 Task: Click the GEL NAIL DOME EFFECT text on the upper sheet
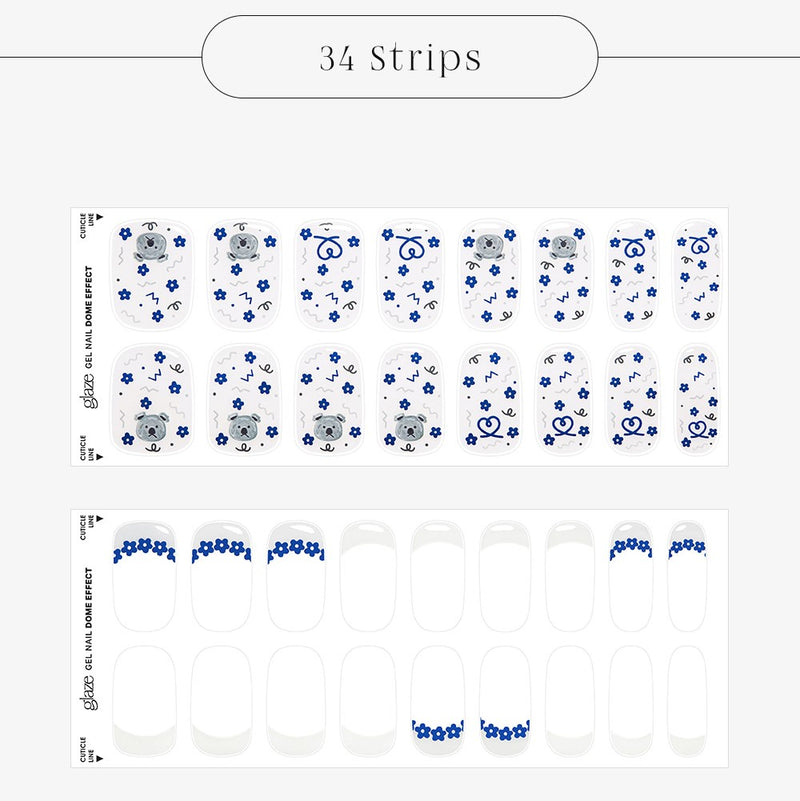[89, 317]
